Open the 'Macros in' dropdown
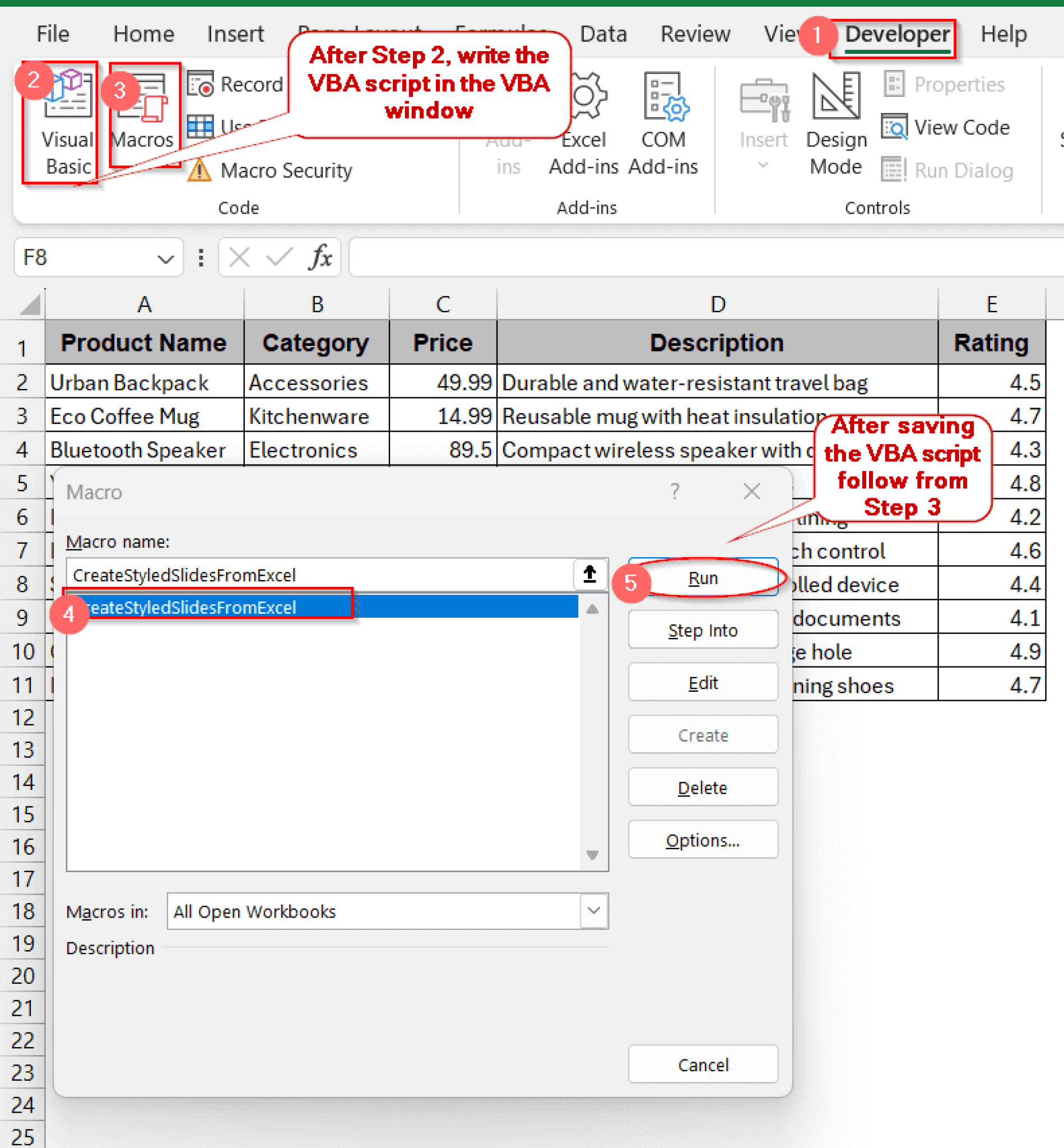The height and width of the screenshot is (1148, 1064). 592,911
